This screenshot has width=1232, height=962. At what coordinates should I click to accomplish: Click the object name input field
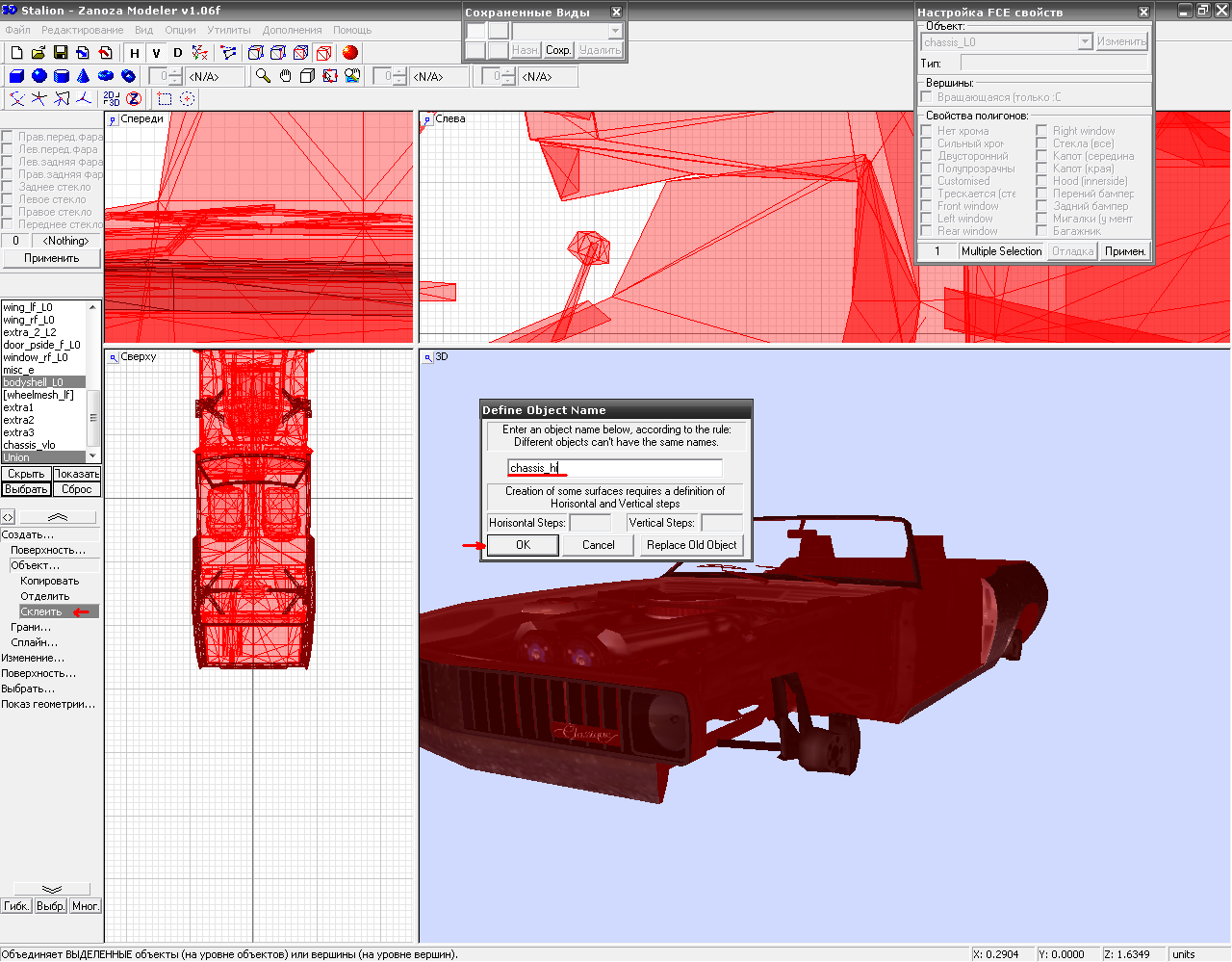tap(614, 468)
